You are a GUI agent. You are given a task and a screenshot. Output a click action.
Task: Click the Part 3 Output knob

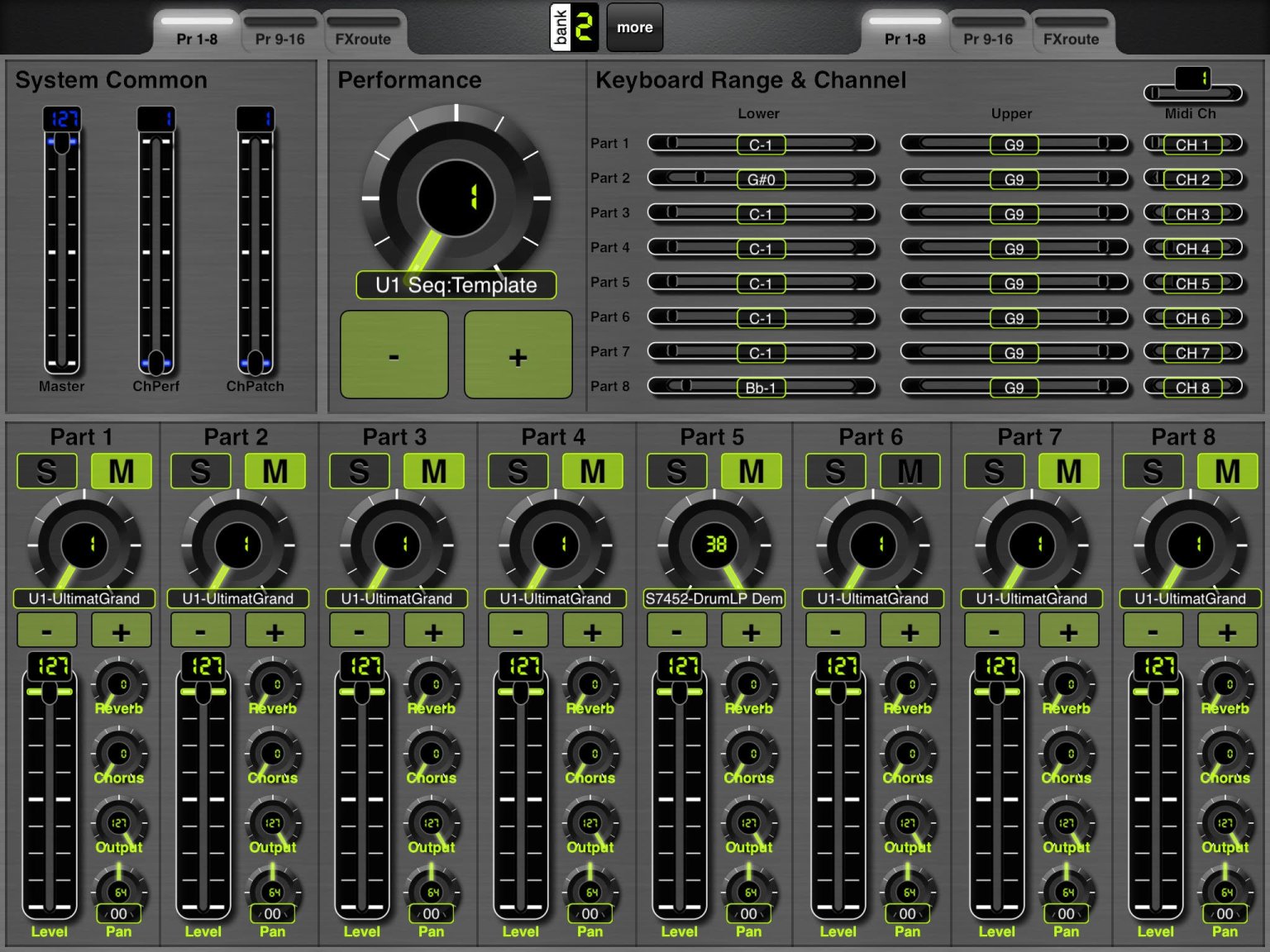coord(432,822)
